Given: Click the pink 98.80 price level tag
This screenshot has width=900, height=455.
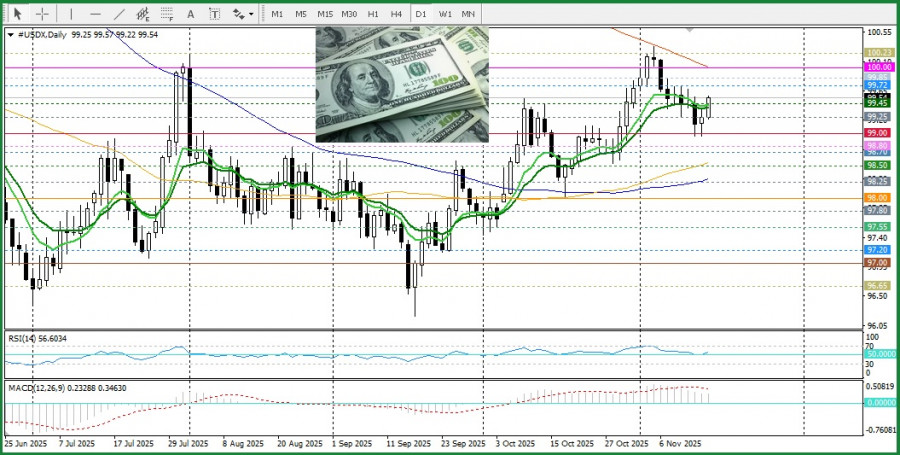Looking at the screenshot, I should coord(878,146).
